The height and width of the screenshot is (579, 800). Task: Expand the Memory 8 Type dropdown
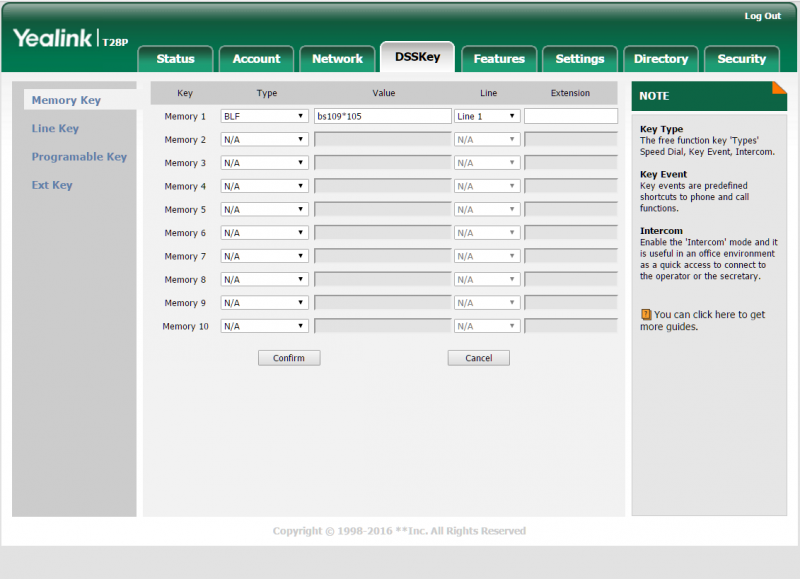264,280
